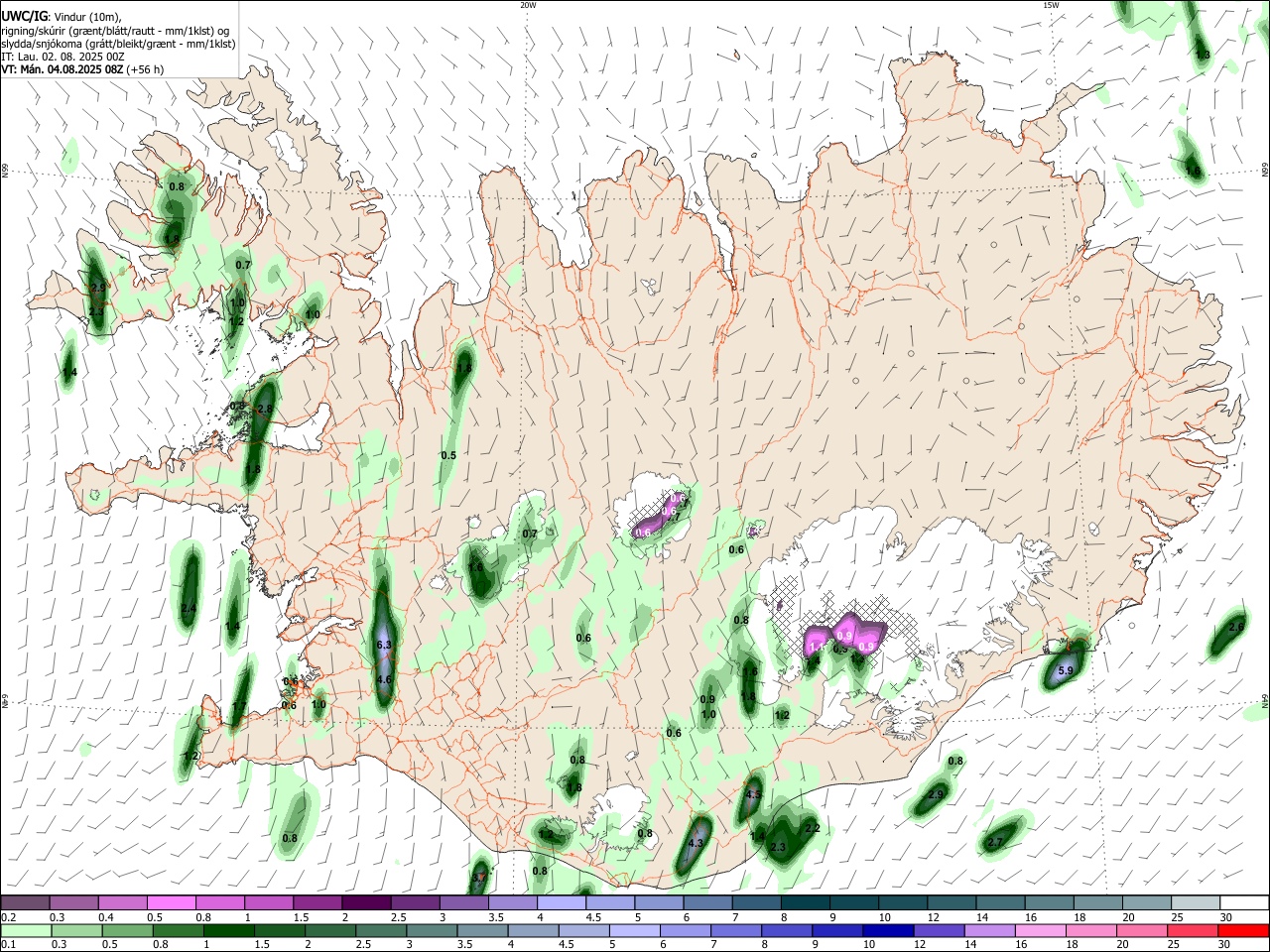
Task: Click the light pink 16 swatch in the lower legend row
Action: (1040, 931)
